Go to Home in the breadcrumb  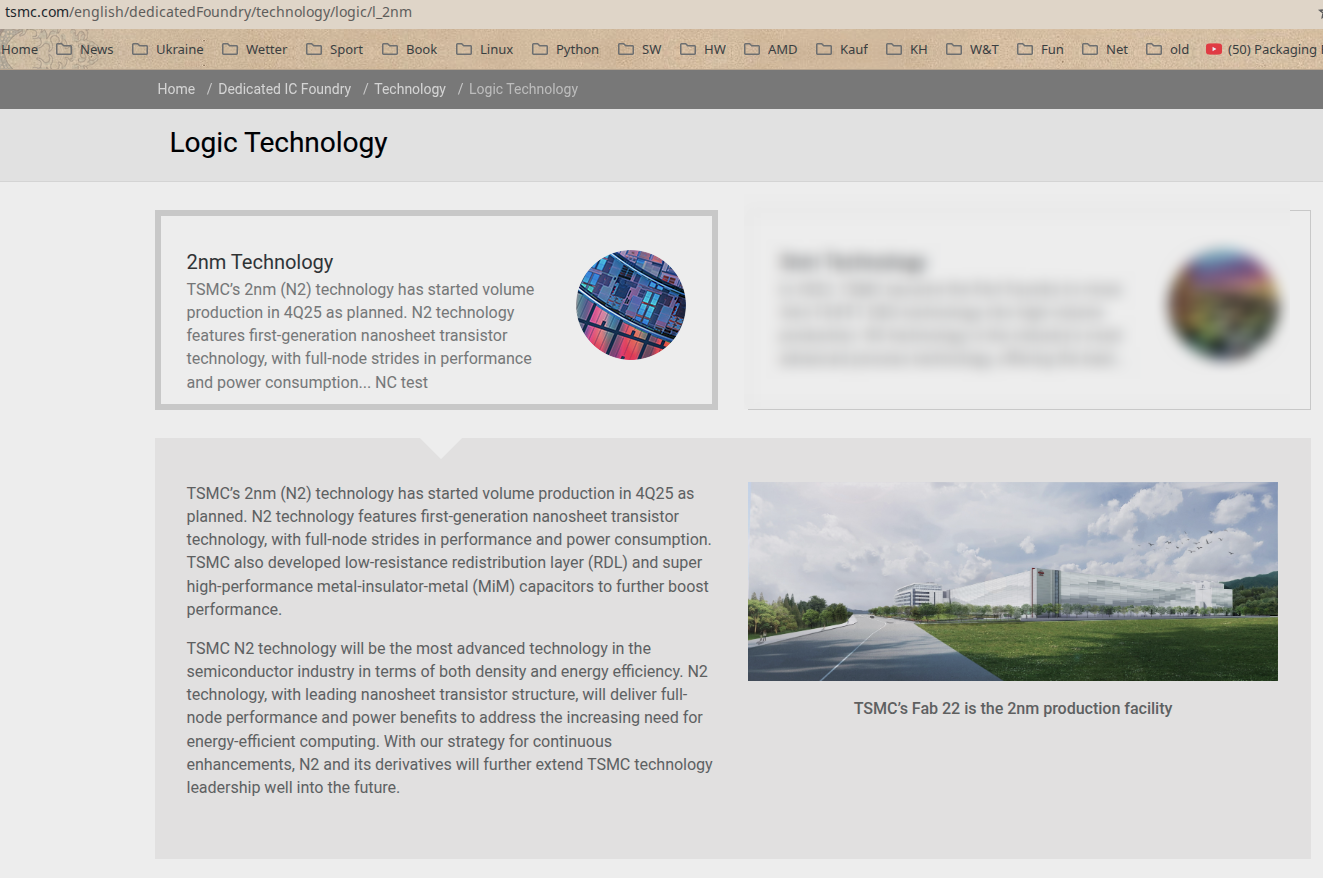click(176, 89)
